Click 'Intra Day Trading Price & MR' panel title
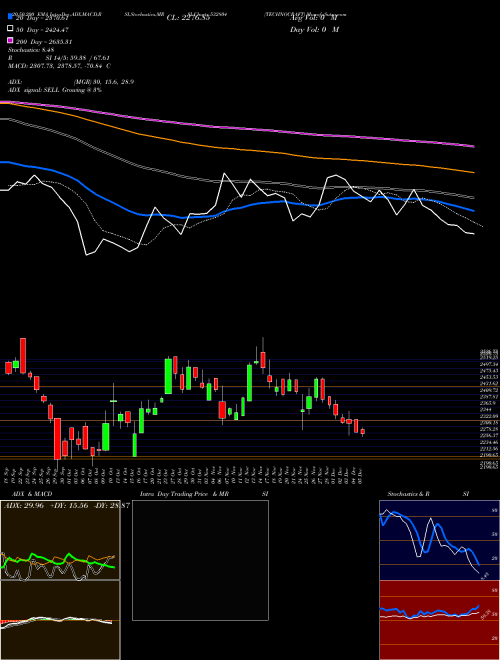The width and height of the screenshot is (500, 660). pyautogui.click(x=184, y=494)
